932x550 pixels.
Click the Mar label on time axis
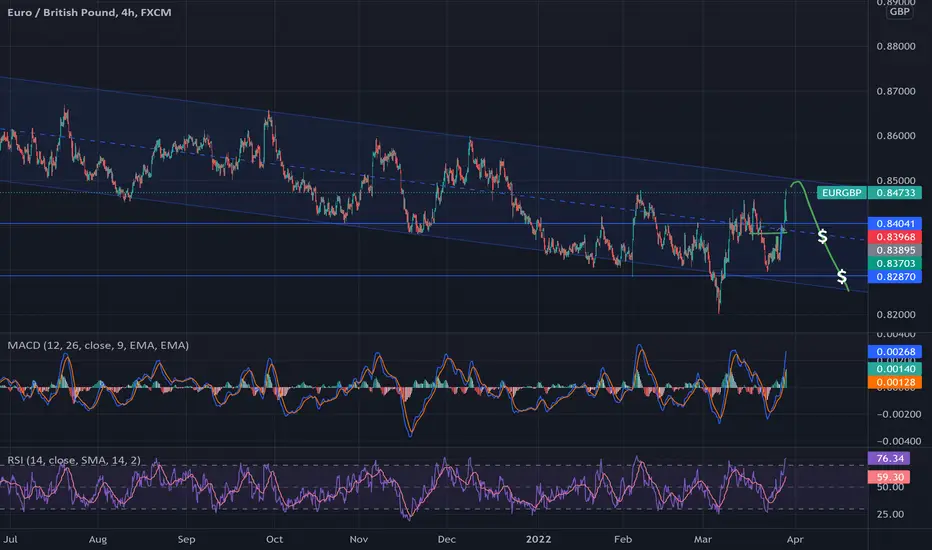(703, 539)
